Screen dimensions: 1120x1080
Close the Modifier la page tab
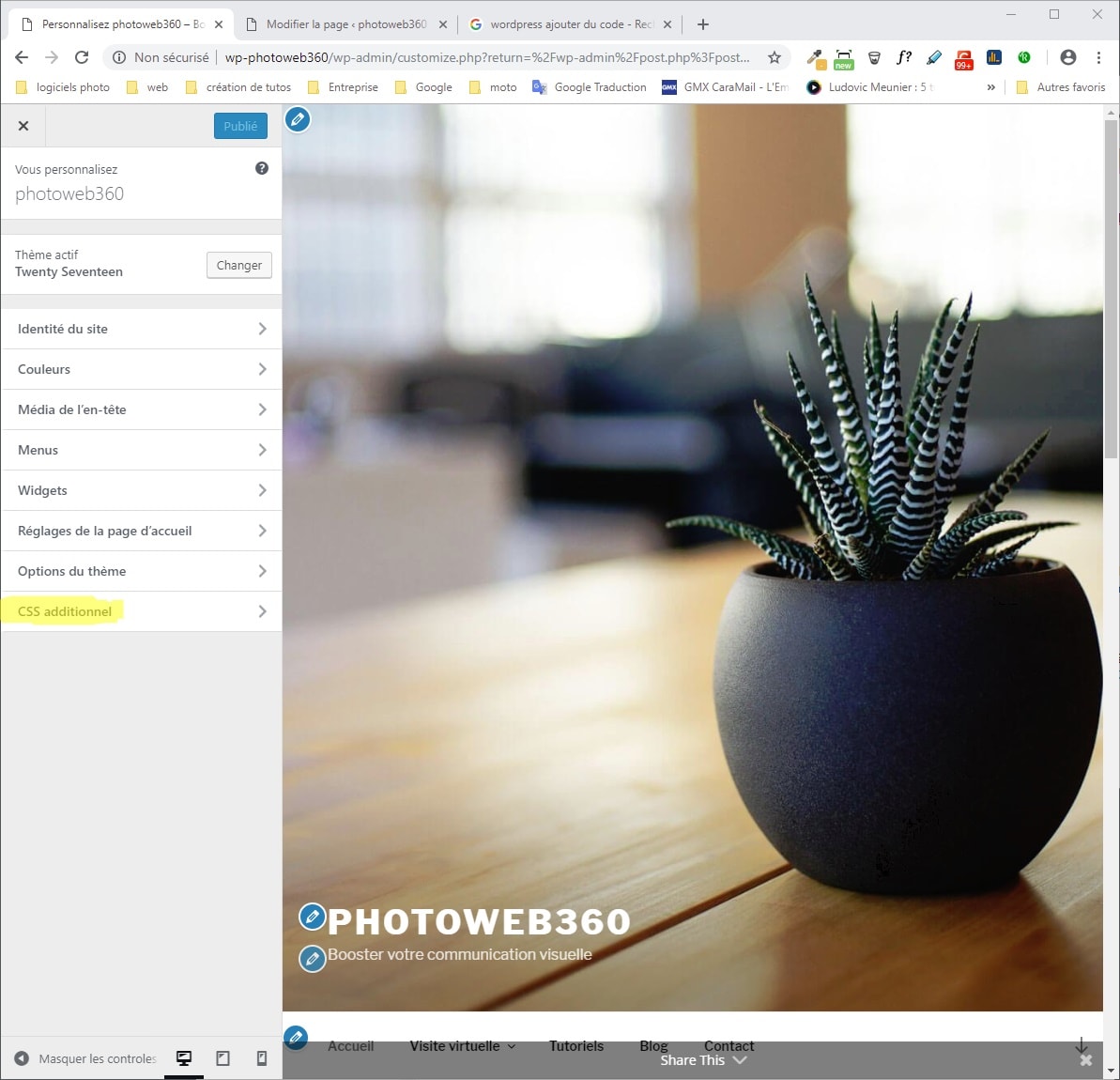[443, 24]
